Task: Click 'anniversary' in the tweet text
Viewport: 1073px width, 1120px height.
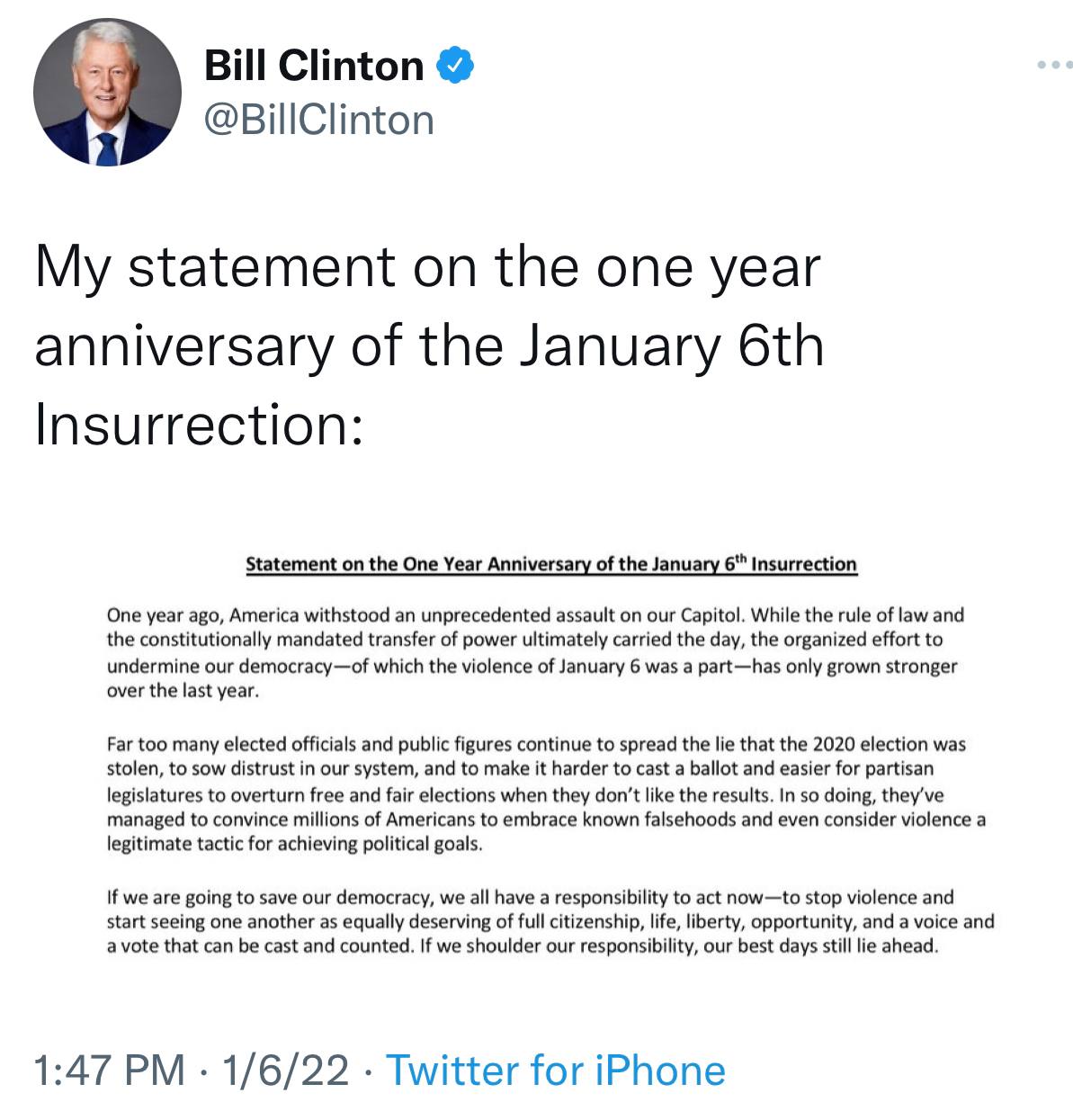Action: pyautogui.click(x=183, y=348)
